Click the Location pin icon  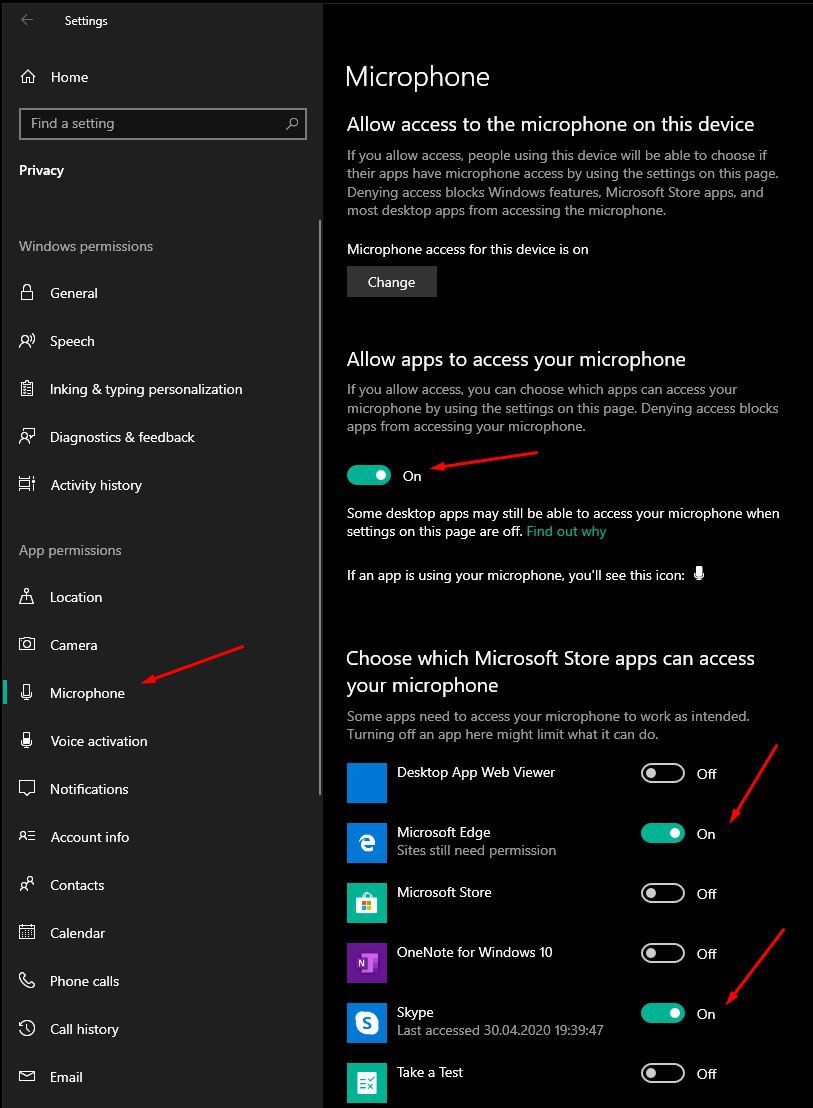pos(27,596)
